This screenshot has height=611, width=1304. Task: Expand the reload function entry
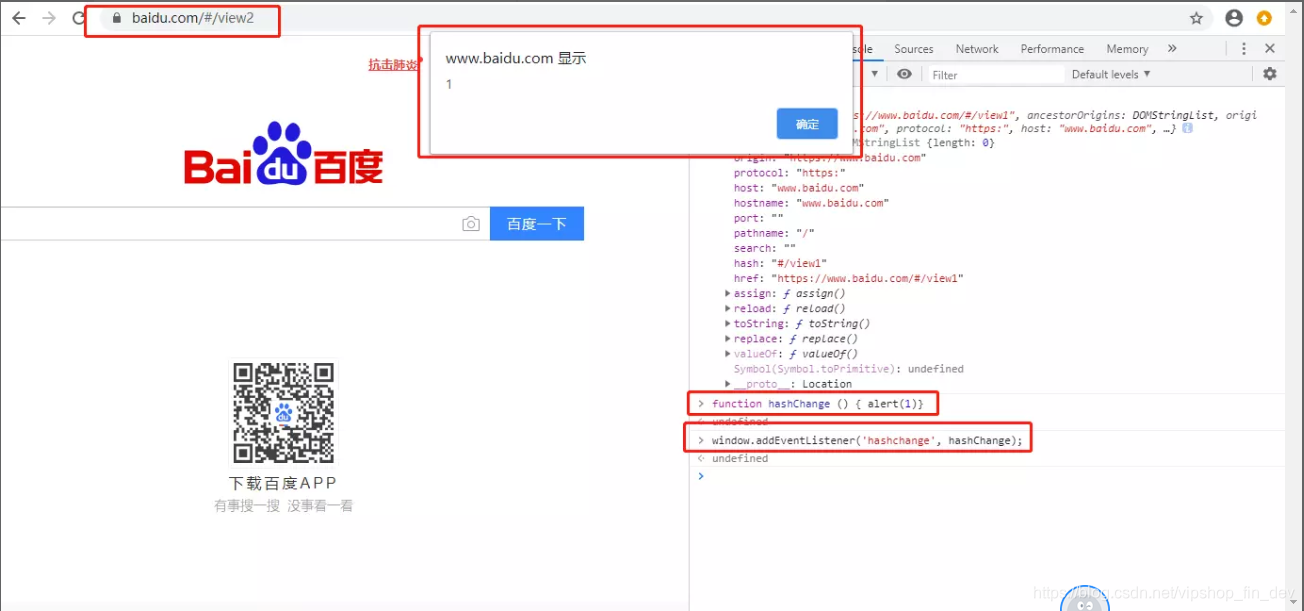pos(728,308)
